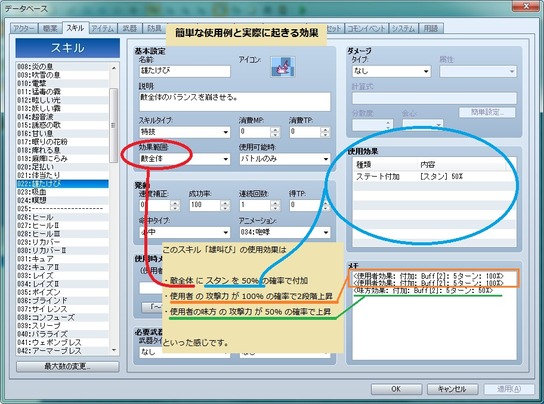Adjust the 連続回数 stepper

(x=275, y=205)
